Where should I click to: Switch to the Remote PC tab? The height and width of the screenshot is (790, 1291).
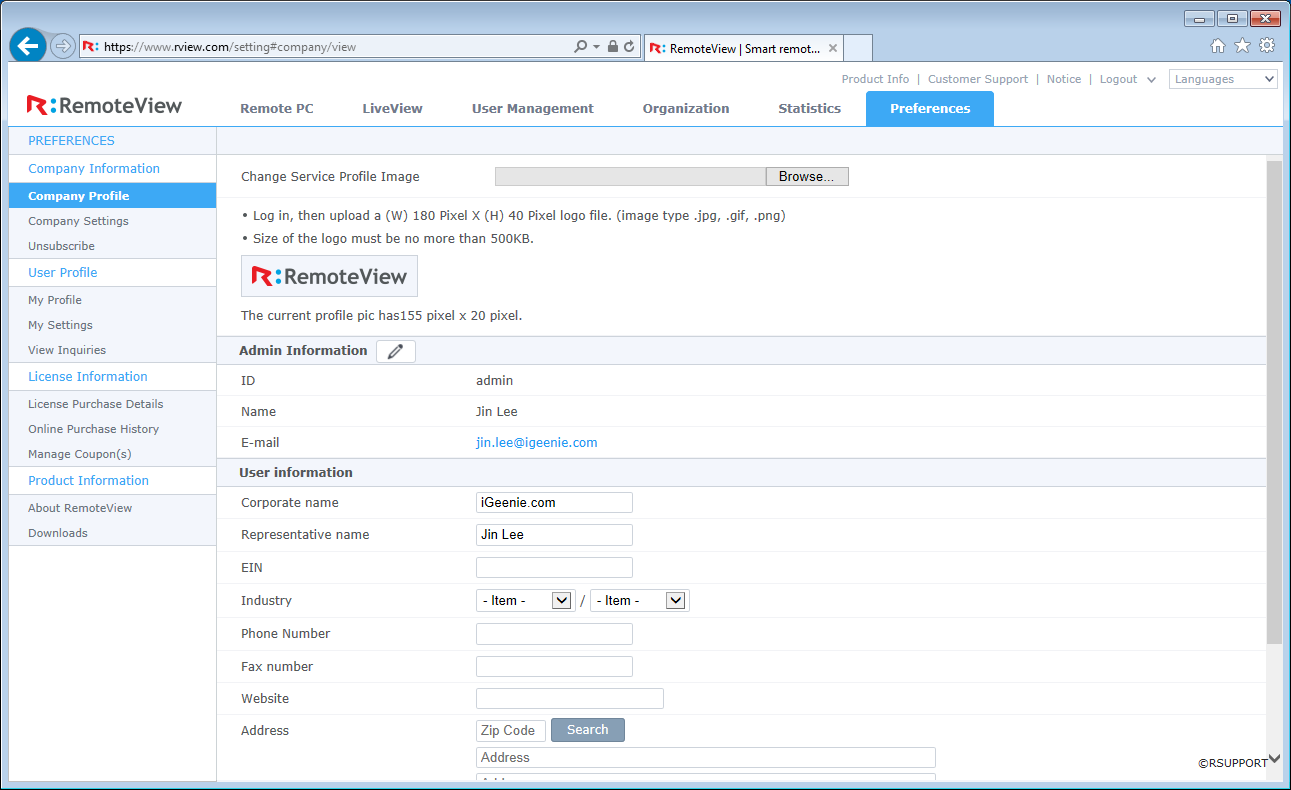tap(277, 108)
